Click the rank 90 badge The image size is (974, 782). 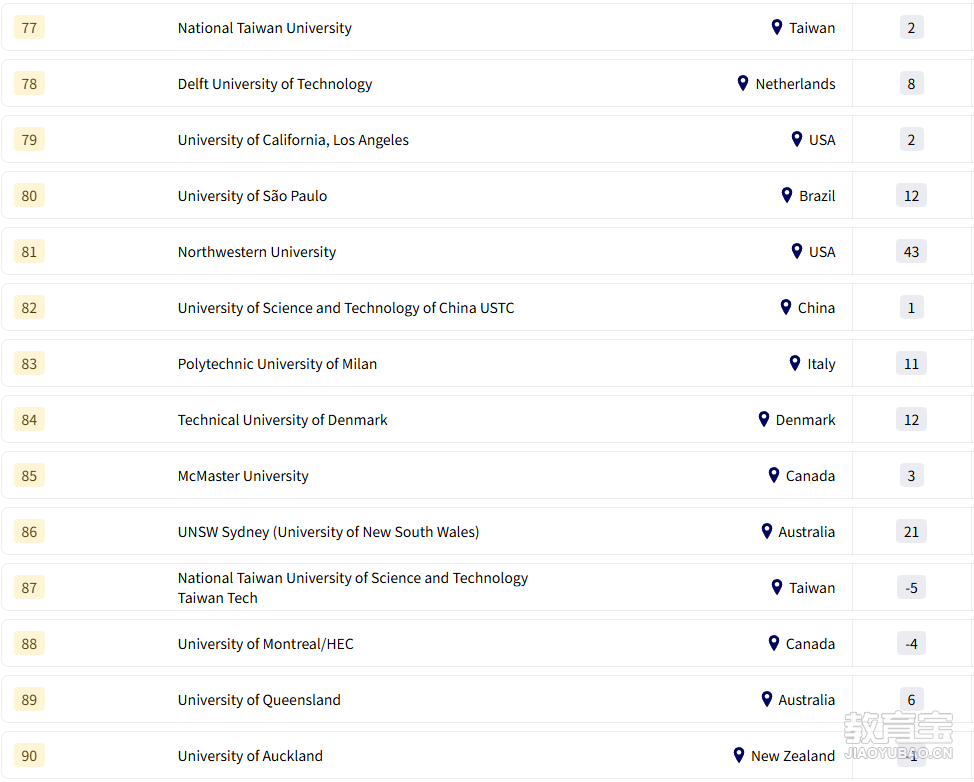29,756
